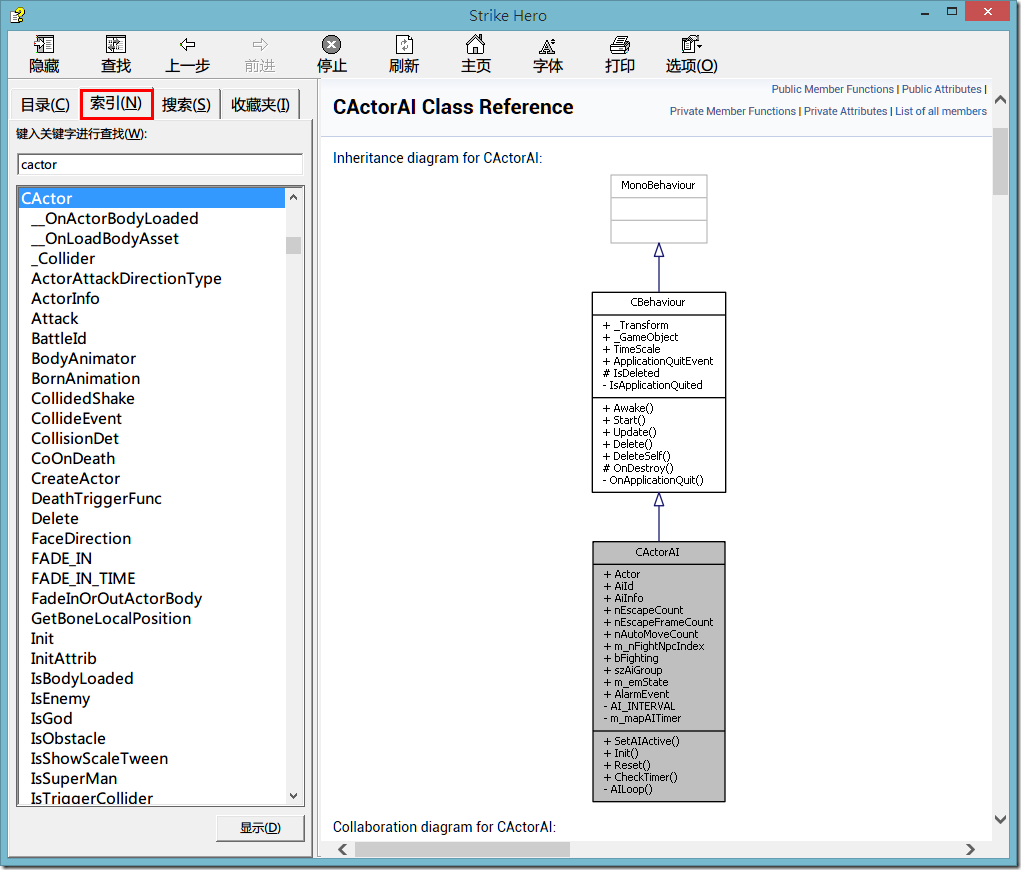Click the 显示(D) display button
Viewport: 1021px width, 870px height.
click(x=260, y=828)
